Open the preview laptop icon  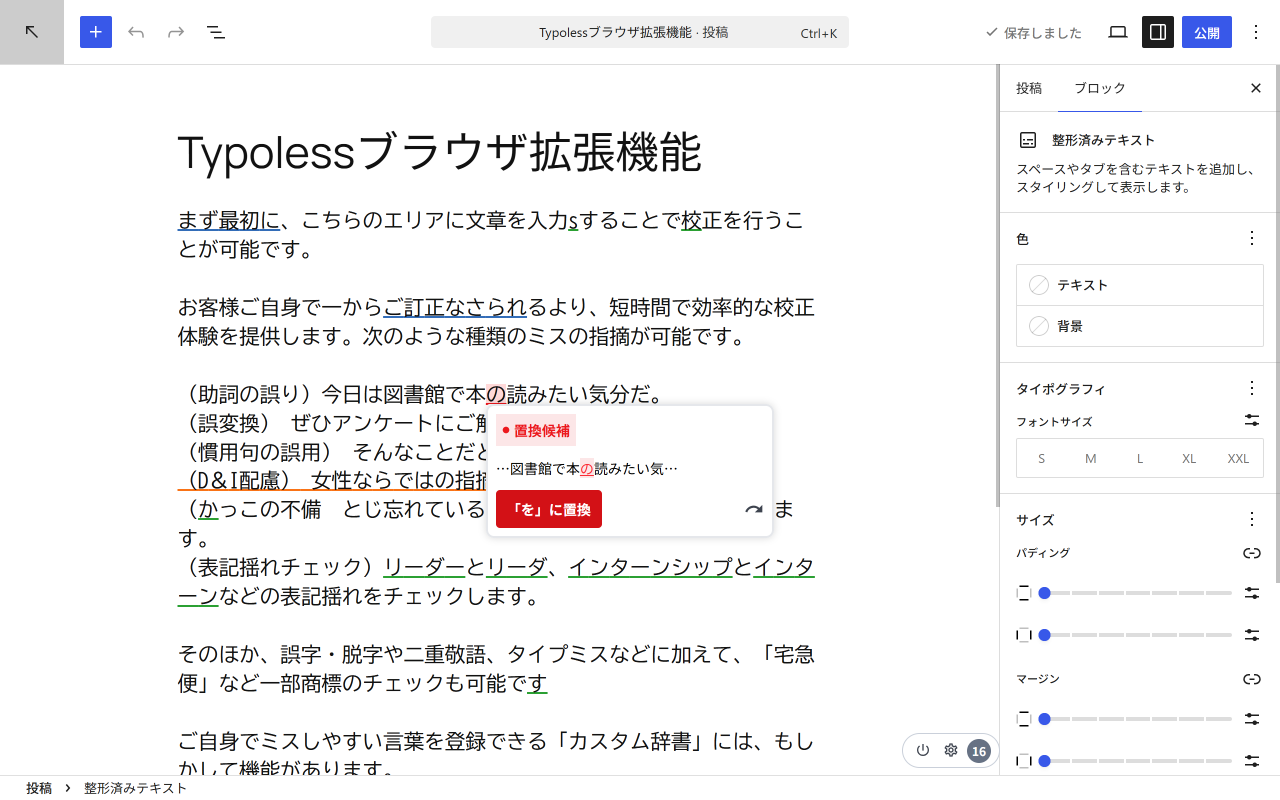pyautogui.click(x=1118, y=32)
